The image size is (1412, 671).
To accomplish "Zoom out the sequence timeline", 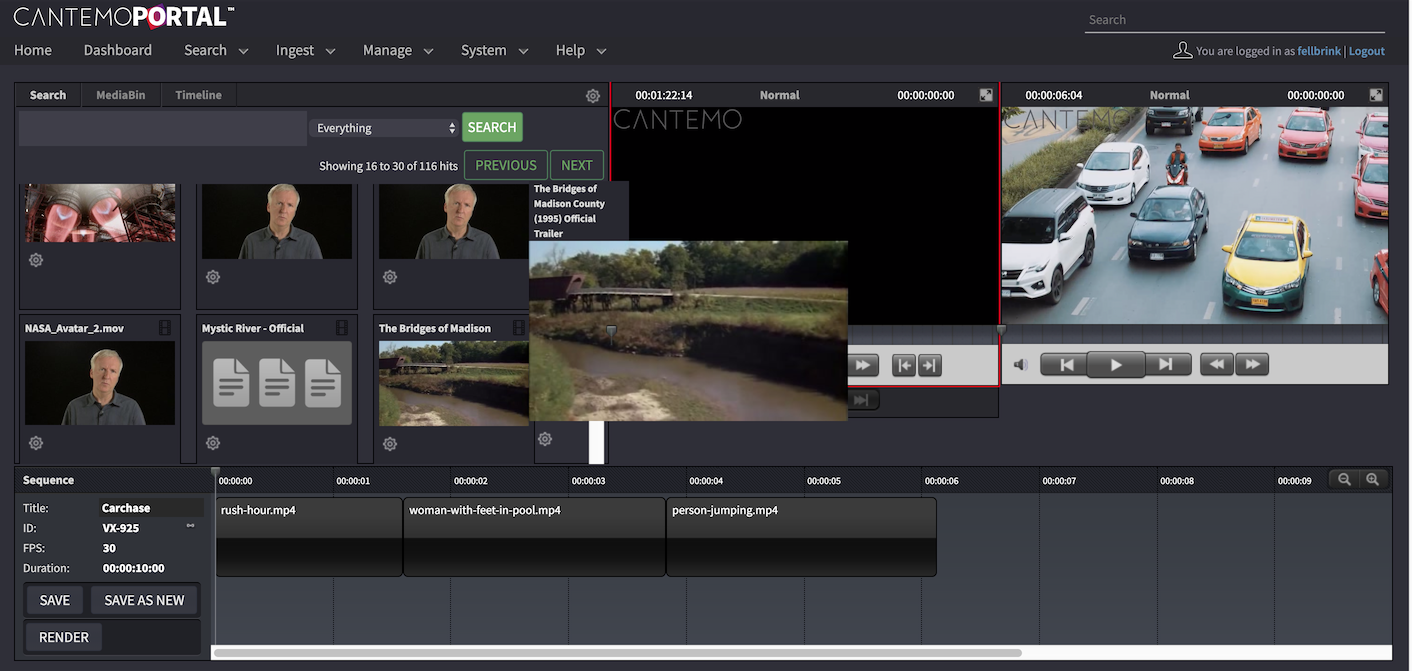I will point(1345,480).
